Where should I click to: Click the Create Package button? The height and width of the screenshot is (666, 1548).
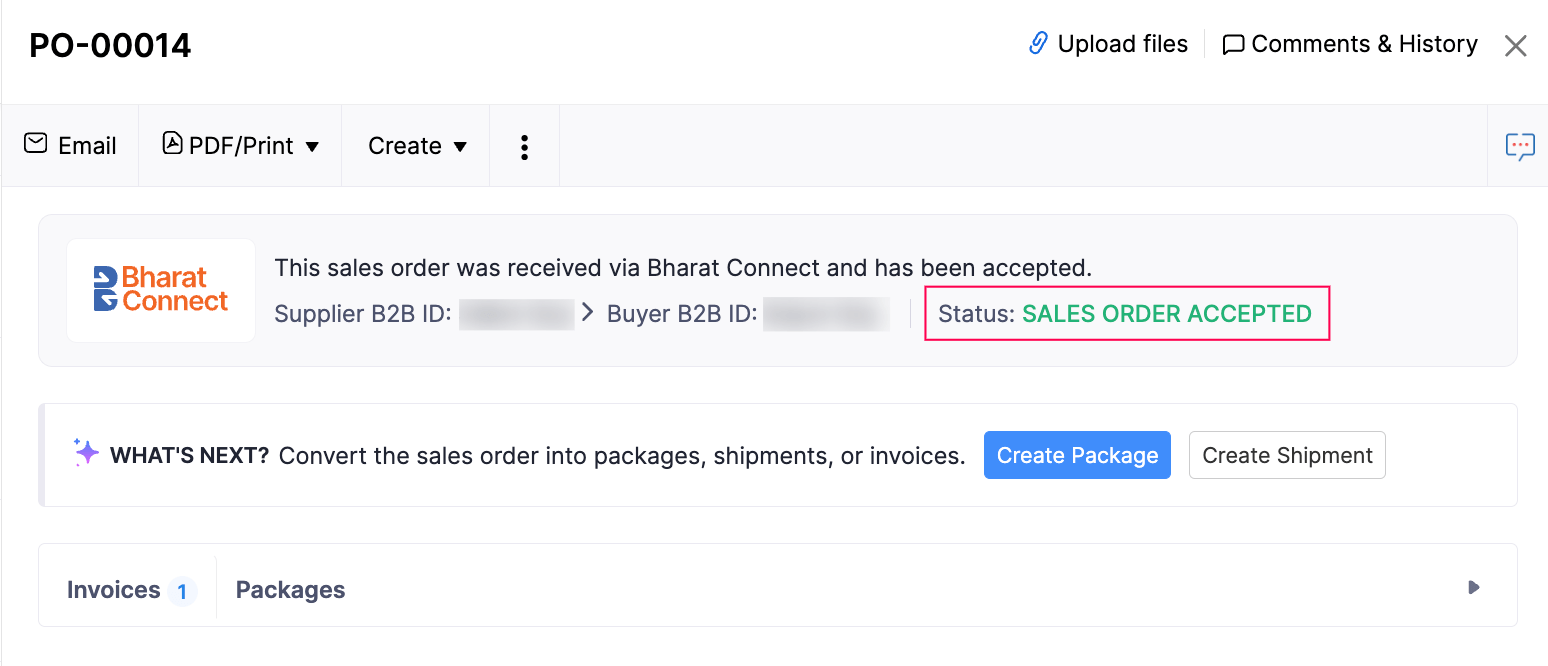point(1077,455)
